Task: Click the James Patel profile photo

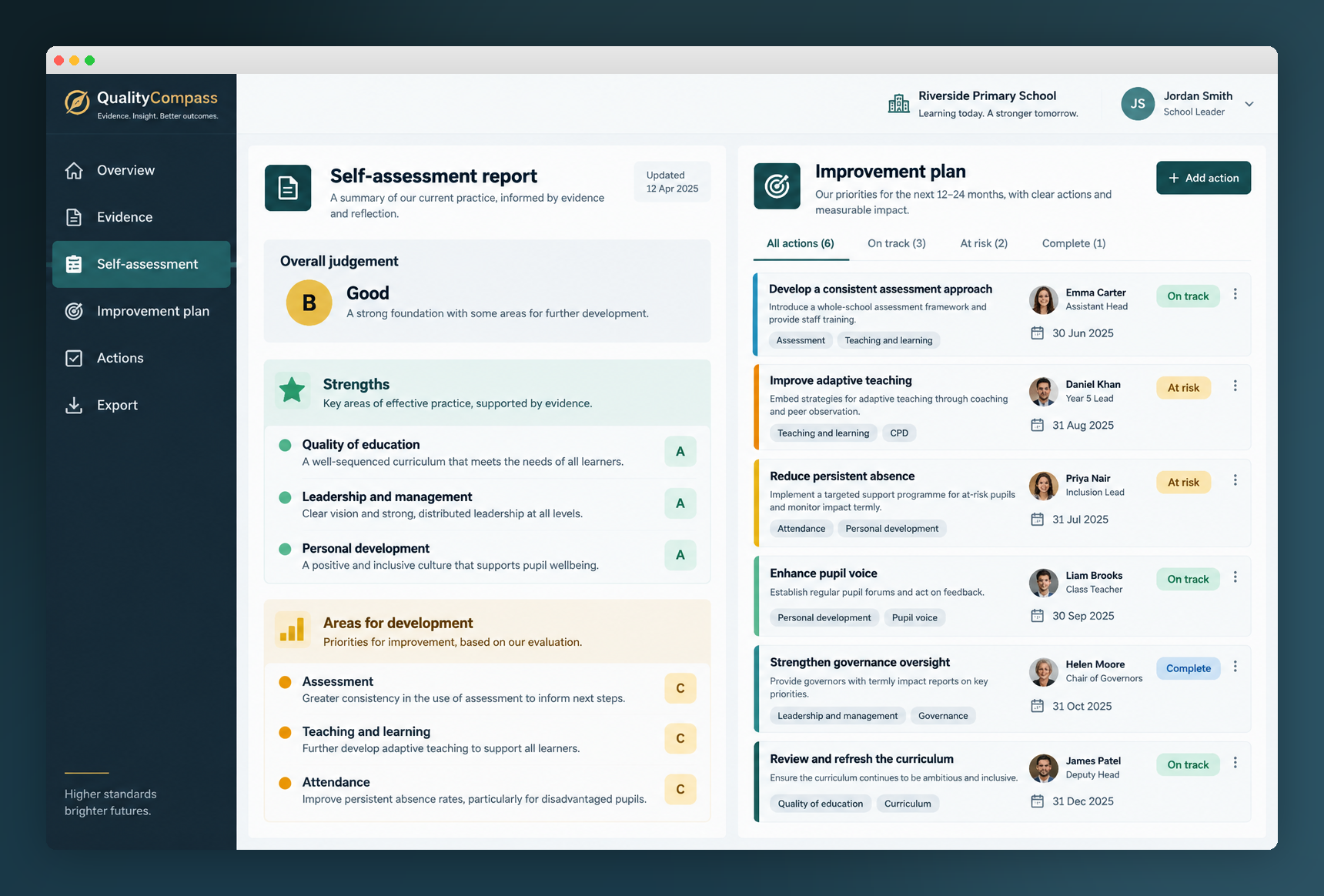Action: point(1043,768)
